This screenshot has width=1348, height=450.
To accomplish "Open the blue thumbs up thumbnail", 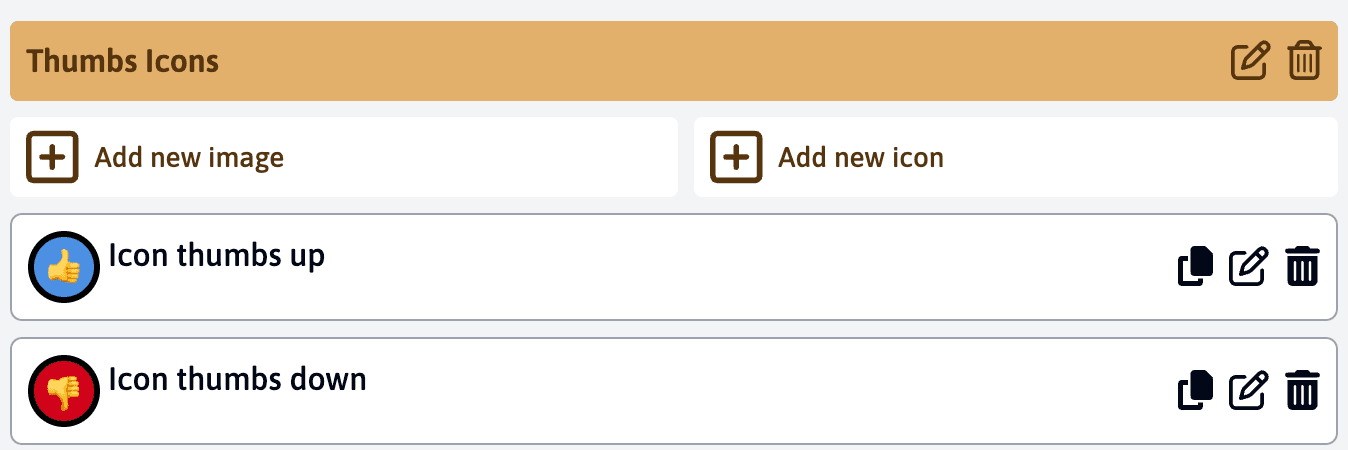I will (64, 267).
